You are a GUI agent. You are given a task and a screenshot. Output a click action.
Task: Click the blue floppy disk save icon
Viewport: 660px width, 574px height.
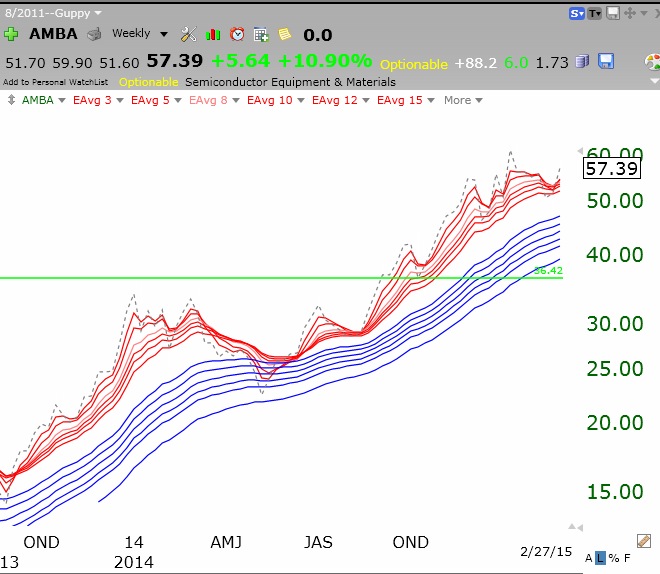click(x=606, y=61)
